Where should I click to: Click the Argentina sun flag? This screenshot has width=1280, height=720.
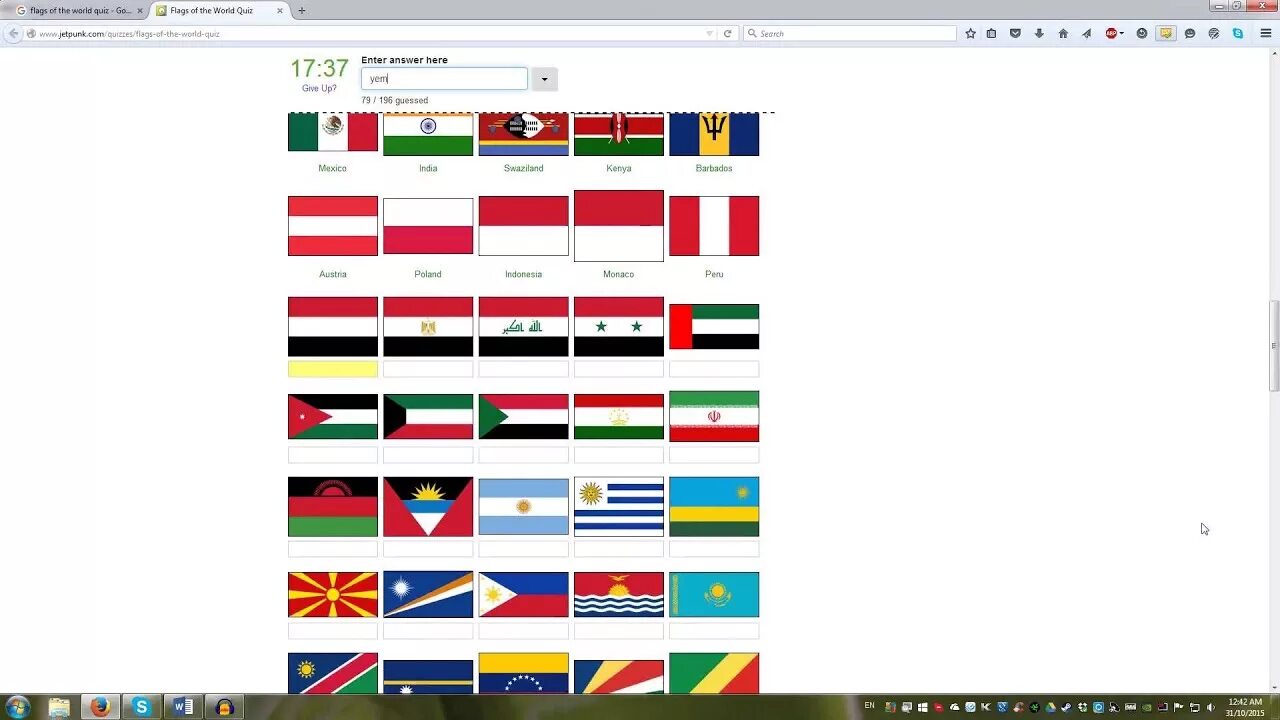pos(523,507)
